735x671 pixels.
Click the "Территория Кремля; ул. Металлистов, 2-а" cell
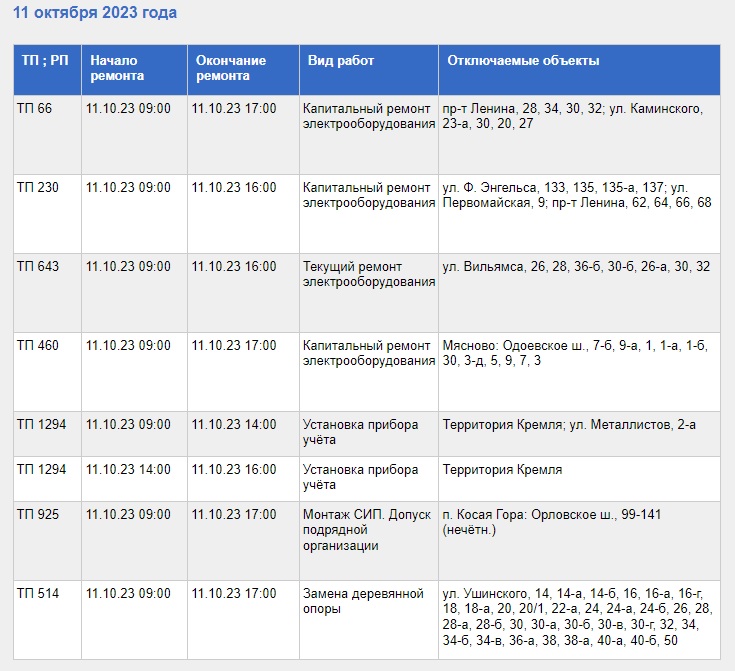point(569,425)
